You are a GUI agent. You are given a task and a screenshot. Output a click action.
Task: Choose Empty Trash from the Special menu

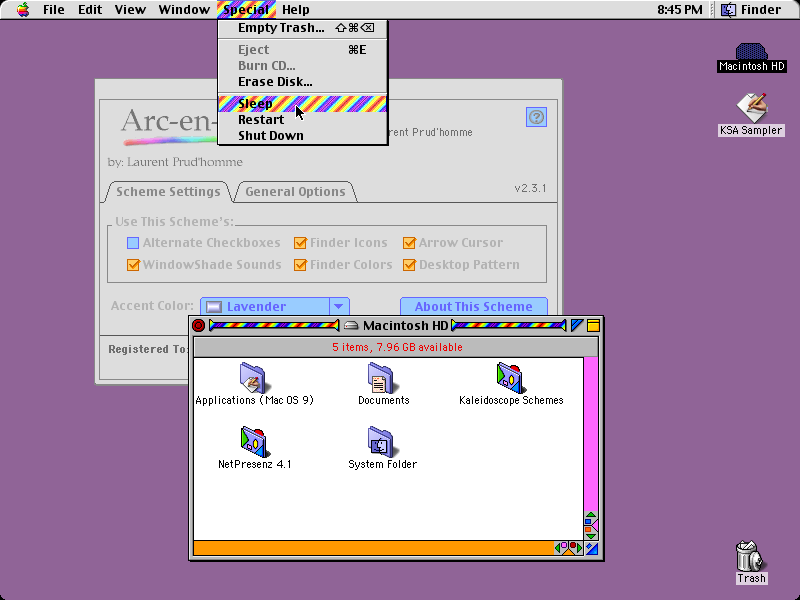[302, 28]
